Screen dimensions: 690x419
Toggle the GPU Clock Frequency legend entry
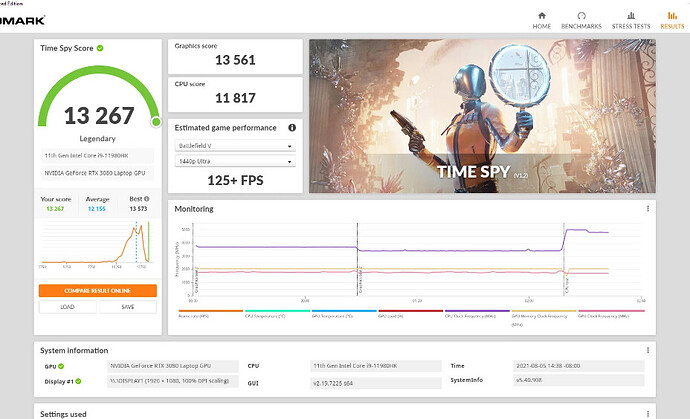611,311
